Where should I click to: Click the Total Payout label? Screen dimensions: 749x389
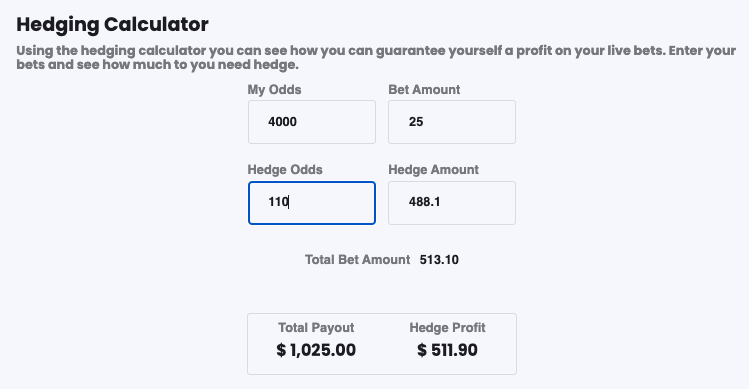(x=316, y=327)
